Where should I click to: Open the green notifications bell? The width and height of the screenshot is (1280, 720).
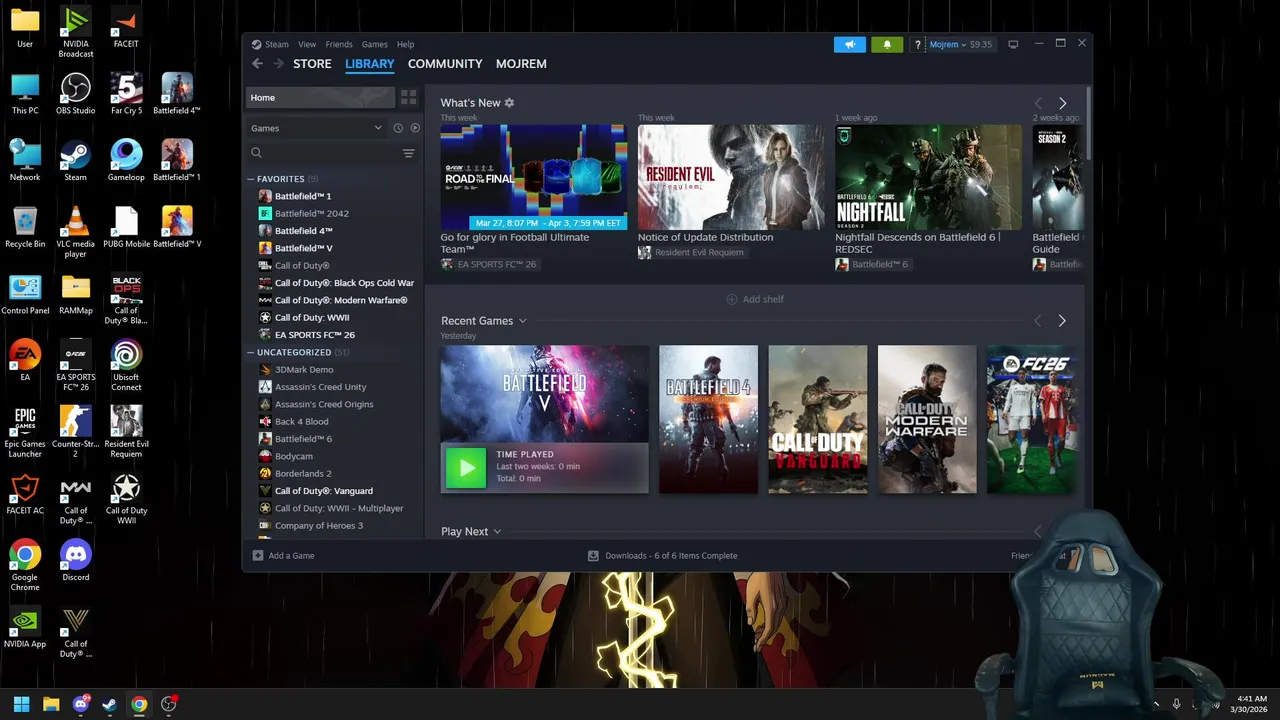click(887, 44)
